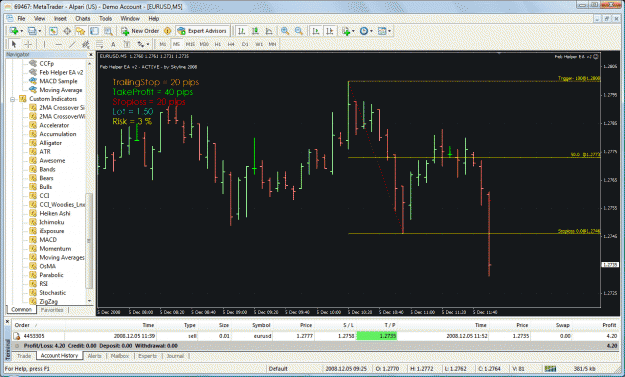The image size is (625, 377).
Task: Switch to Navigator Favorites tab
Action: [52, 310]
